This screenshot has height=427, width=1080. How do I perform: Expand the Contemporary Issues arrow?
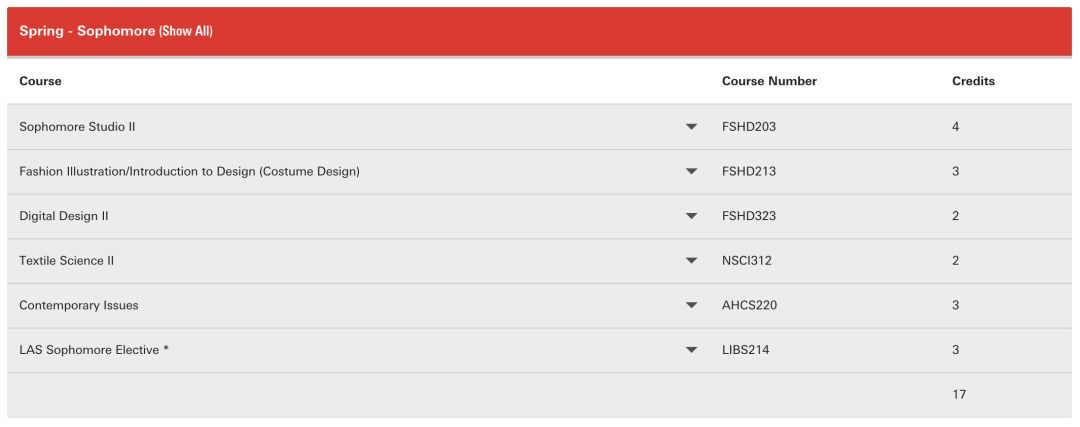click(691, 305)
